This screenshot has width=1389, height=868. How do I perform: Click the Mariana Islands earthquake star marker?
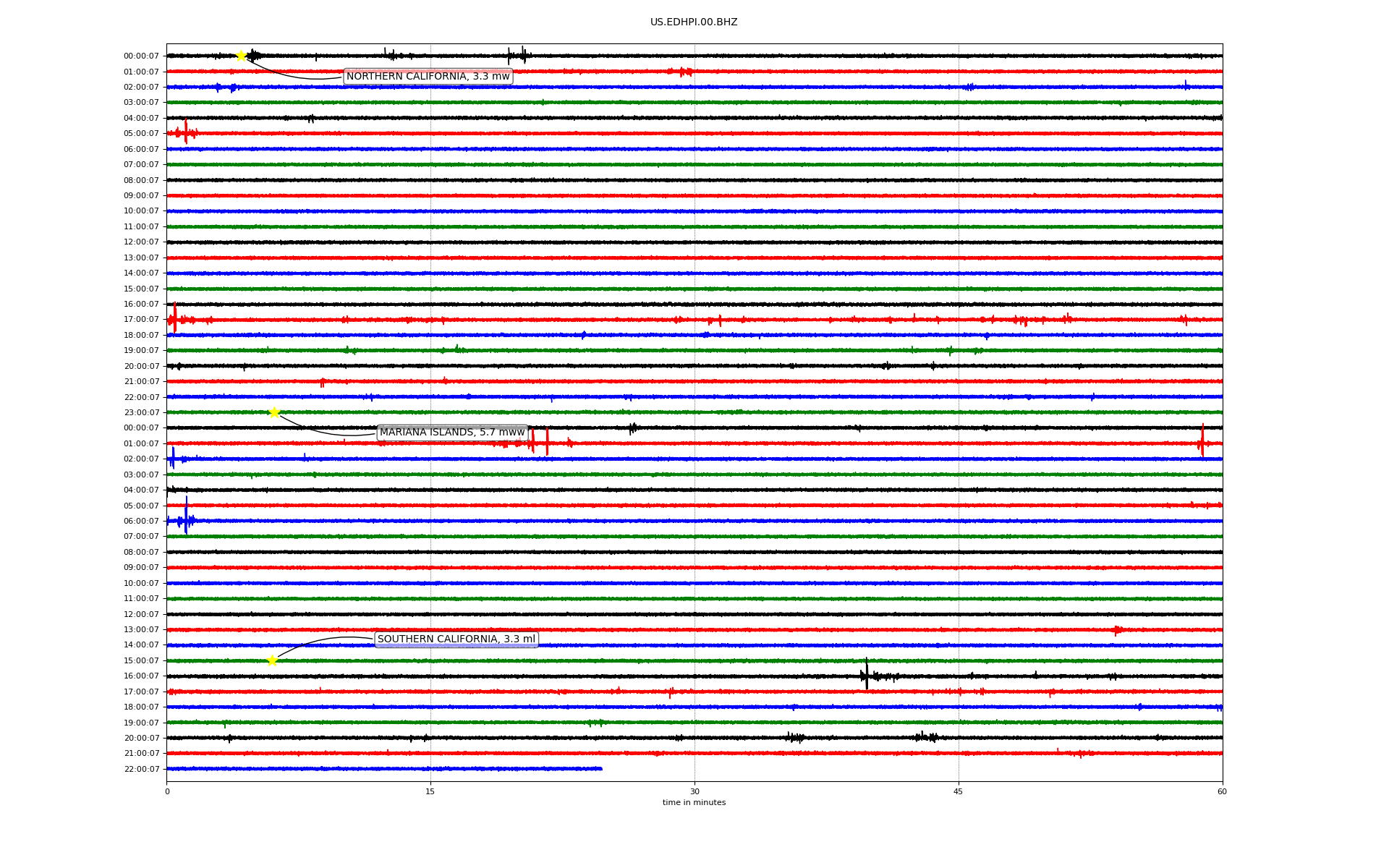tap(274, 412)
